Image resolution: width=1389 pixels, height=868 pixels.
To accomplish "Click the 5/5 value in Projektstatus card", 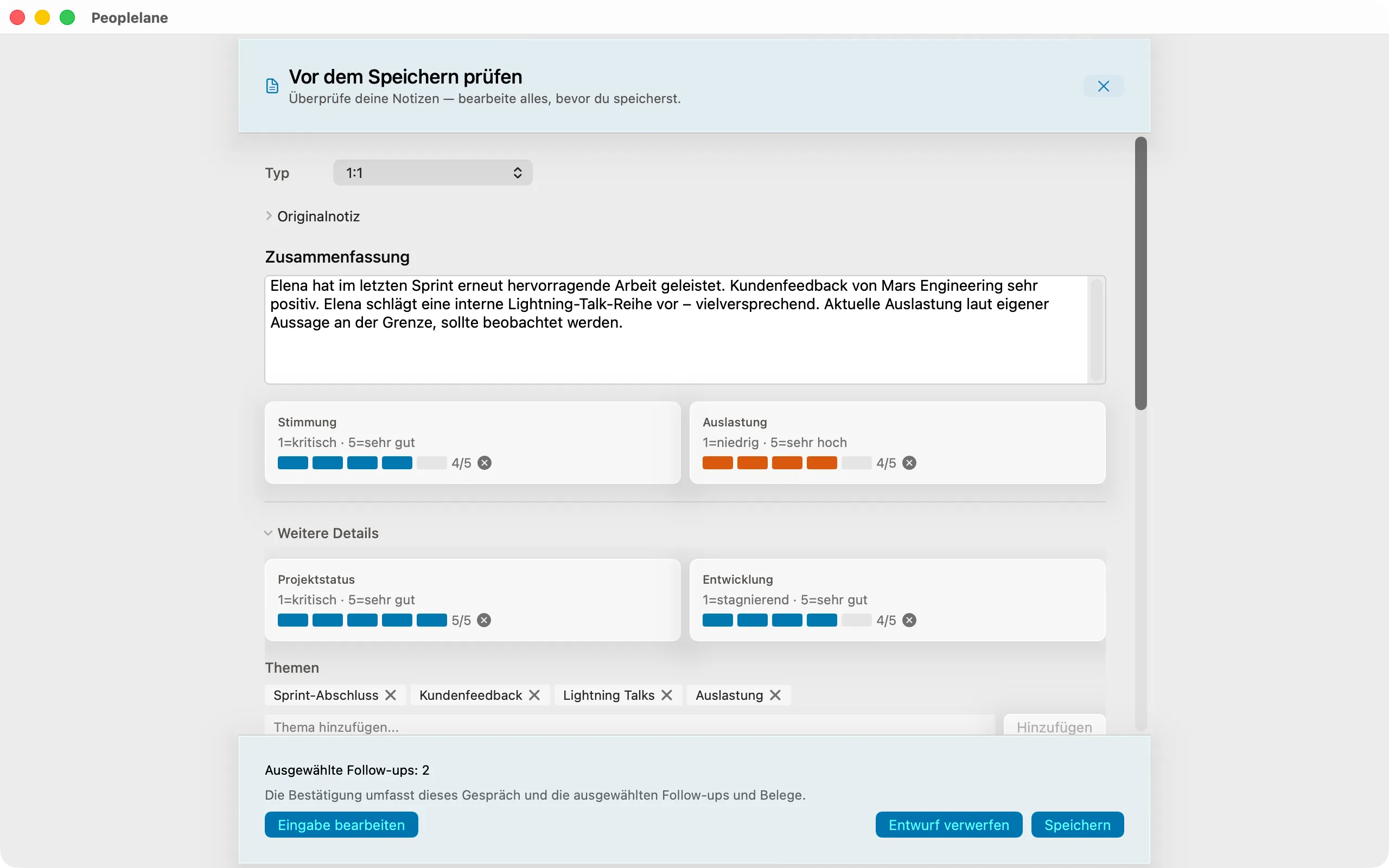I will click(x=462, y=621).
